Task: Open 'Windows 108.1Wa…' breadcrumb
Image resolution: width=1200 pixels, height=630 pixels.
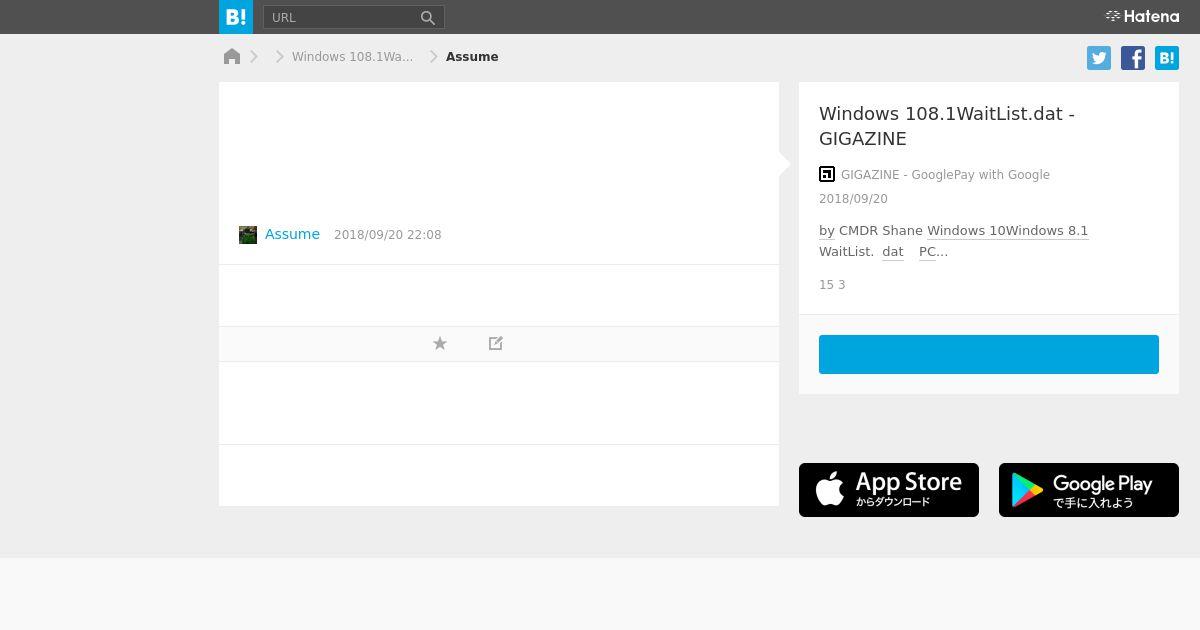Action: coord(352,57)
